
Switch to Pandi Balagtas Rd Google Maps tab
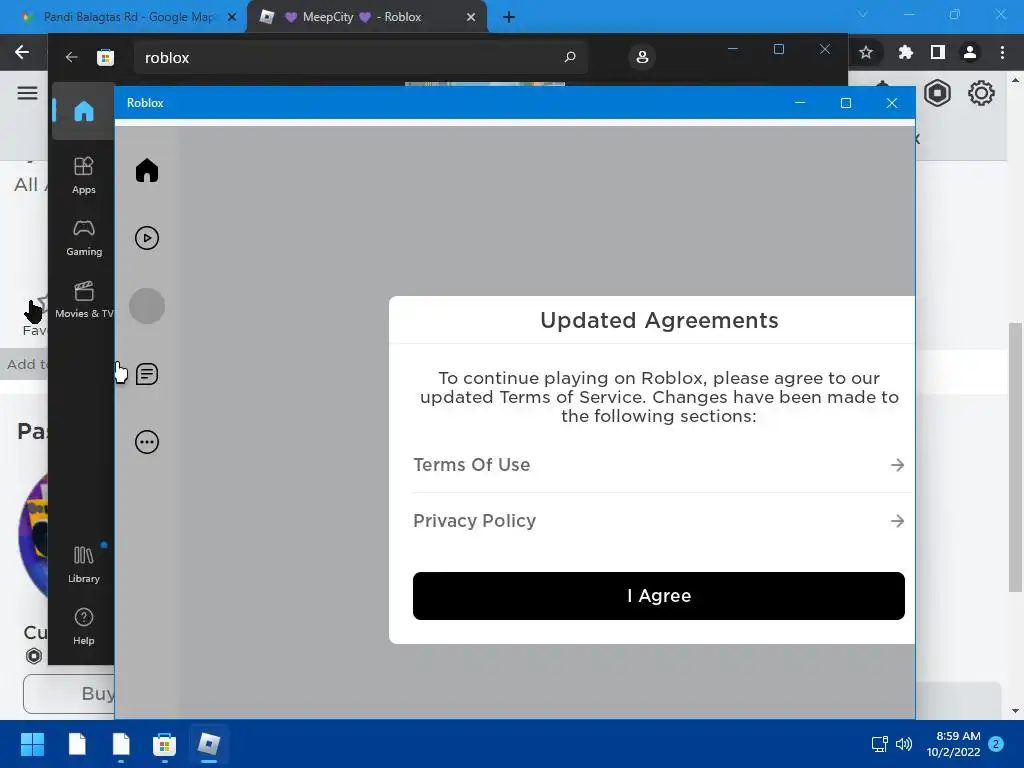point(128,17)
